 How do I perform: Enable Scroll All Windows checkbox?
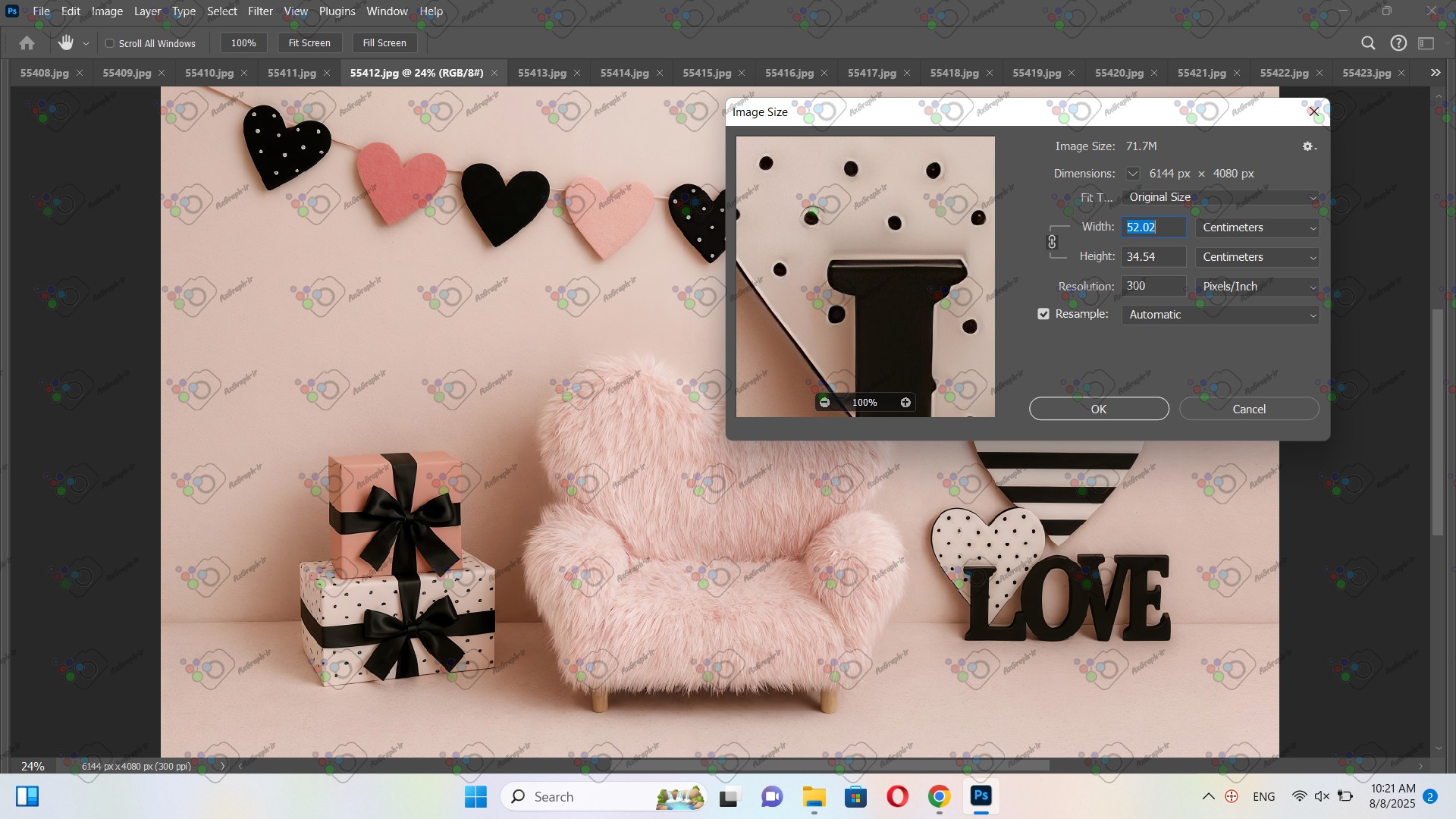[110, 43]
